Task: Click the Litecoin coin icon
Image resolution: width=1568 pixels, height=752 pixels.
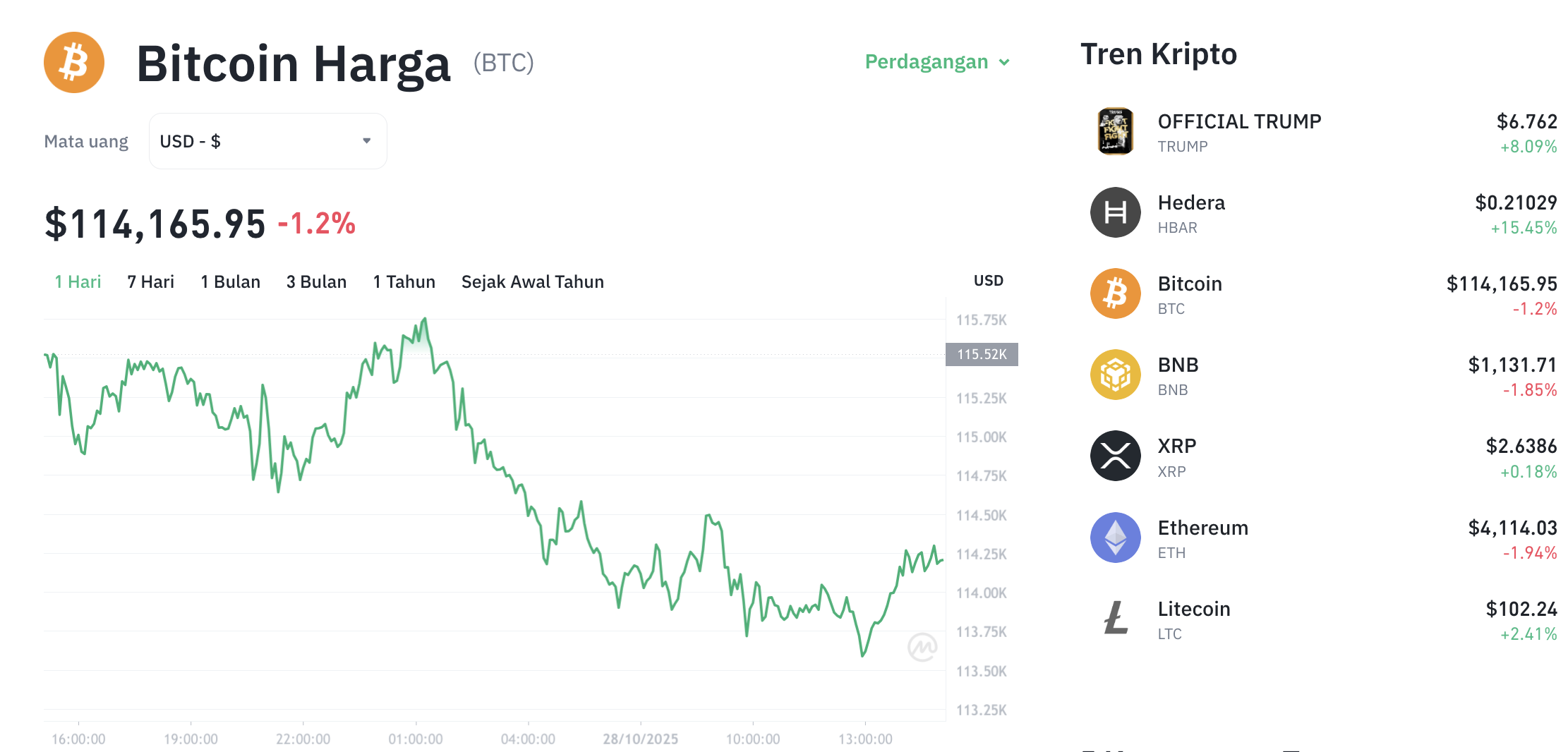Action: coord(1115,619)
